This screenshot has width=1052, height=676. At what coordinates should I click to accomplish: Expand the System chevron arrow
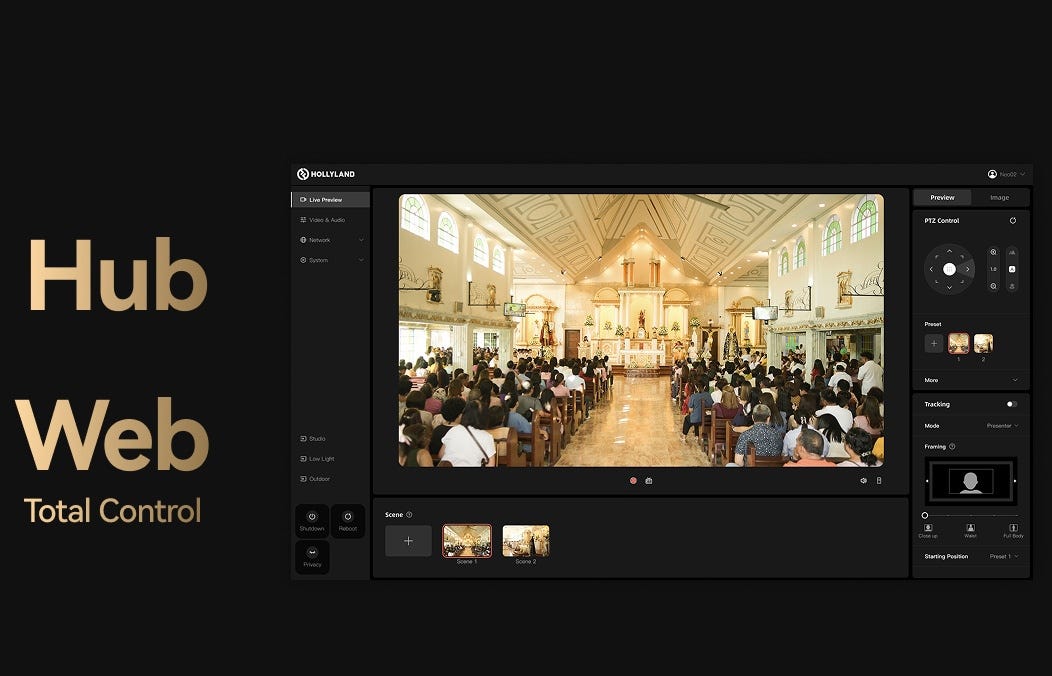362,260
